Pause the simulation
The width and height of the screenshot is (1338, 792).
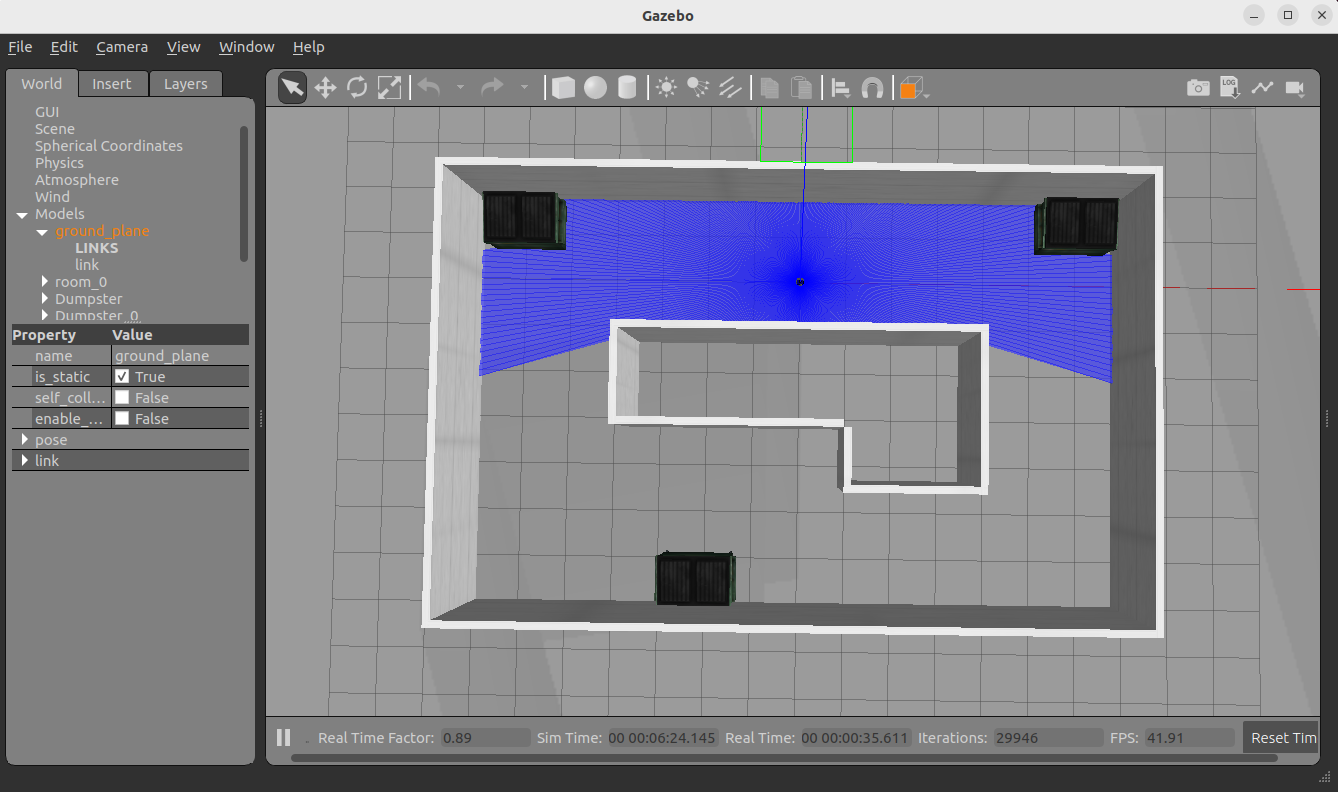(x=284, y=738)
